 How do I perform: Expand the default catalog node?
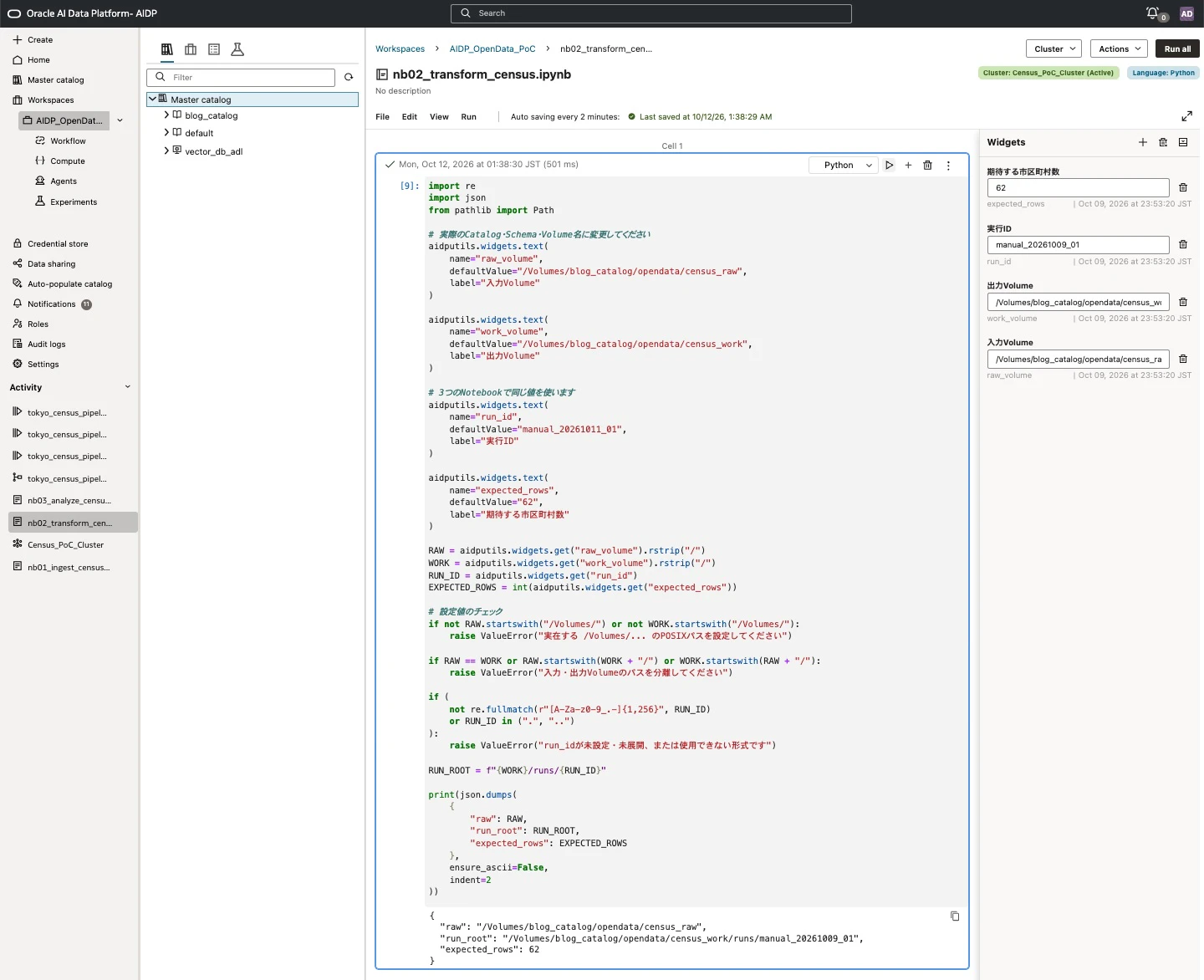tap(166, 132)
